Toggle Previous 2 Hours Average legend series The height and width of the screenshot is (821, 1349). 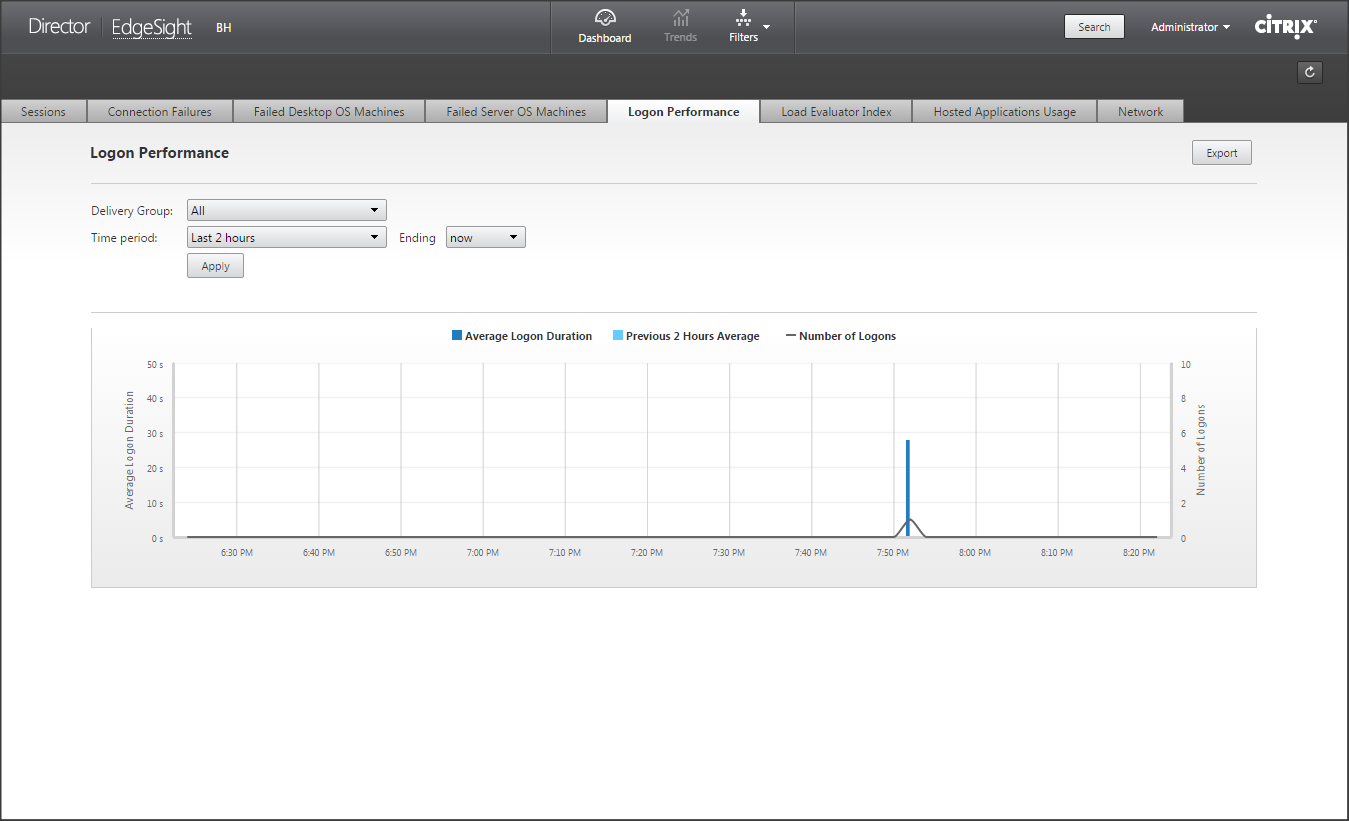[686, 336]
